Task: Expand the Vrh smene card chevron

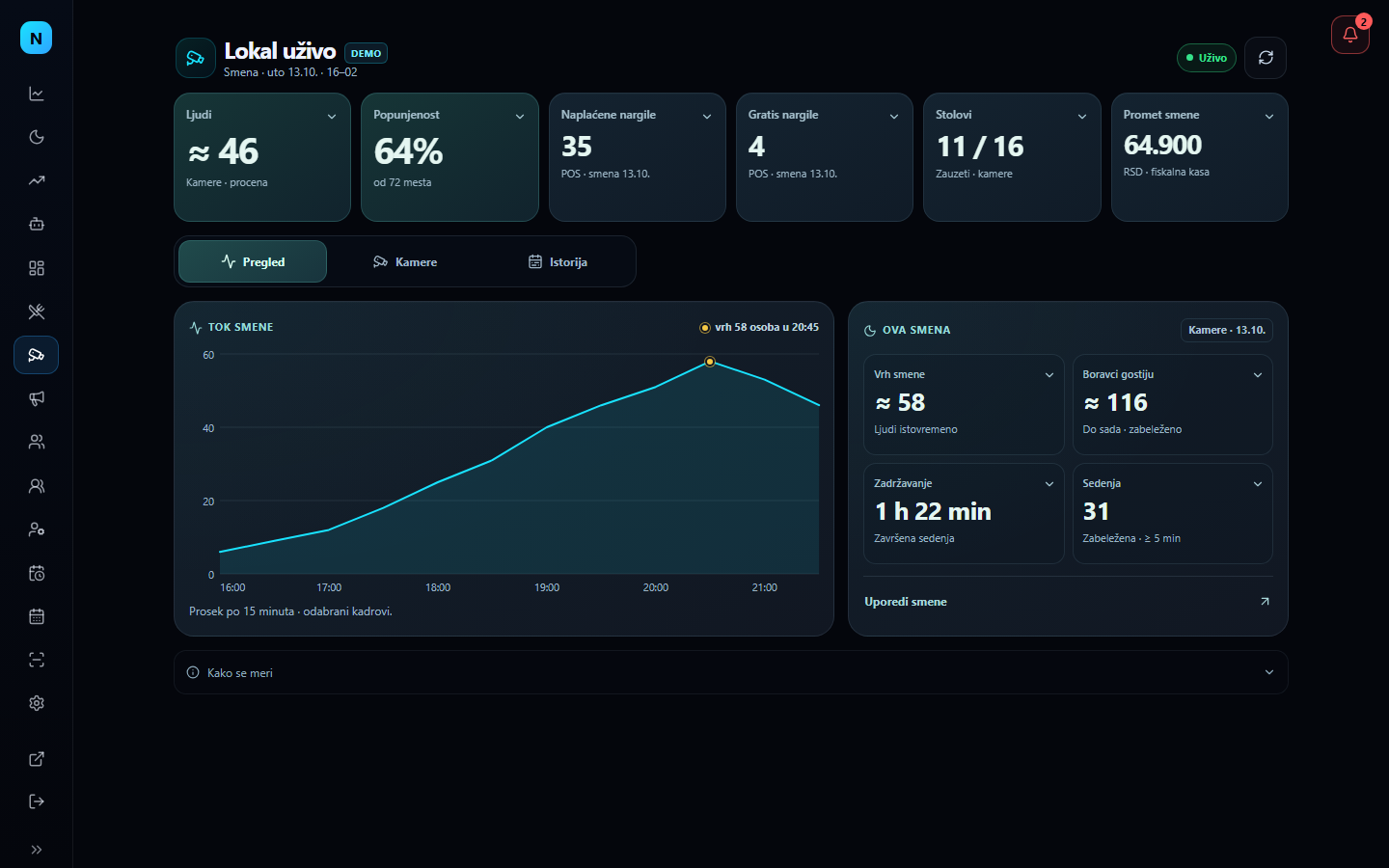Action: tap(1049, 375)
